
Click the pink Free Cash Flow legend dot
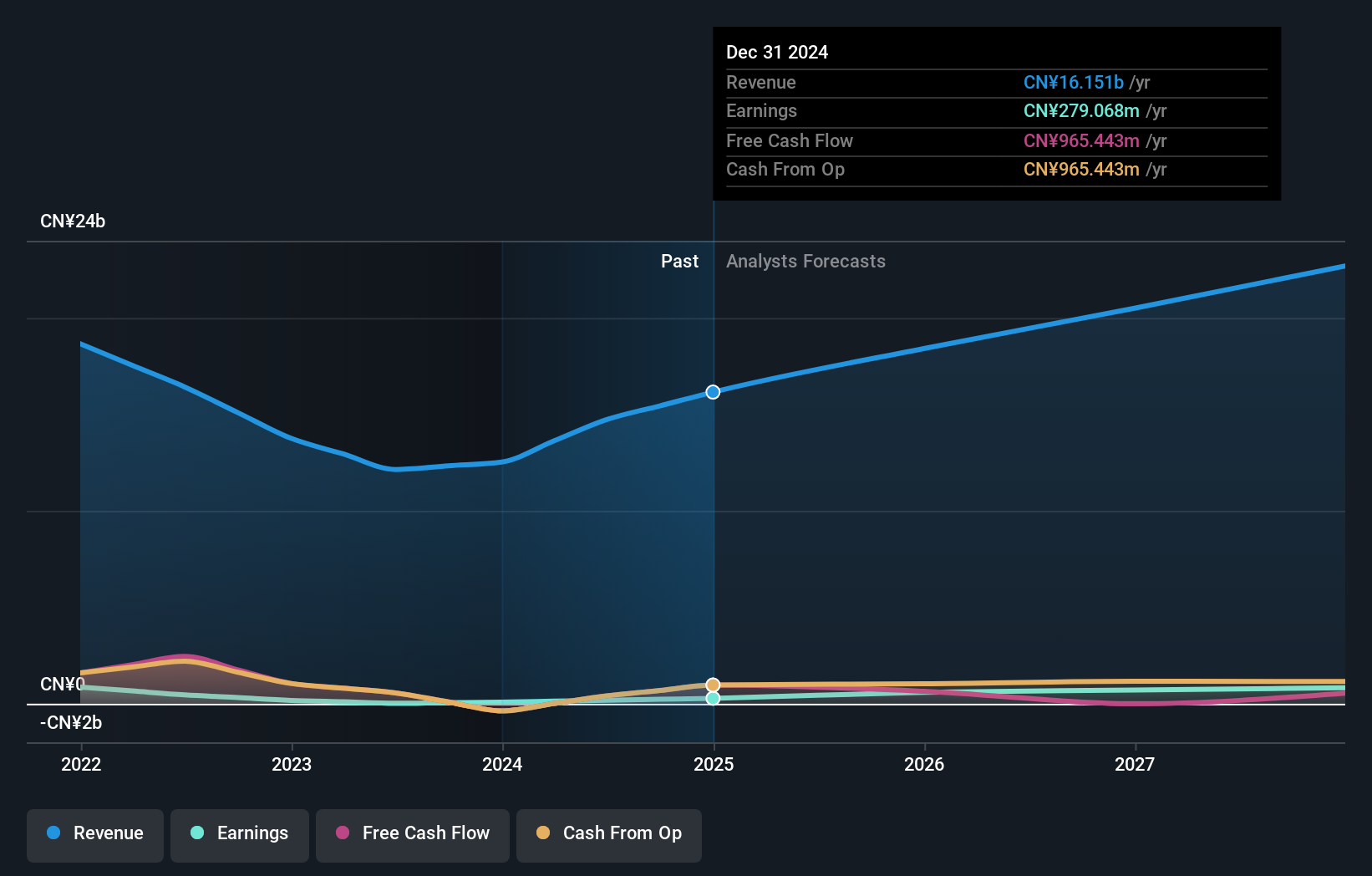click(343, 833)
